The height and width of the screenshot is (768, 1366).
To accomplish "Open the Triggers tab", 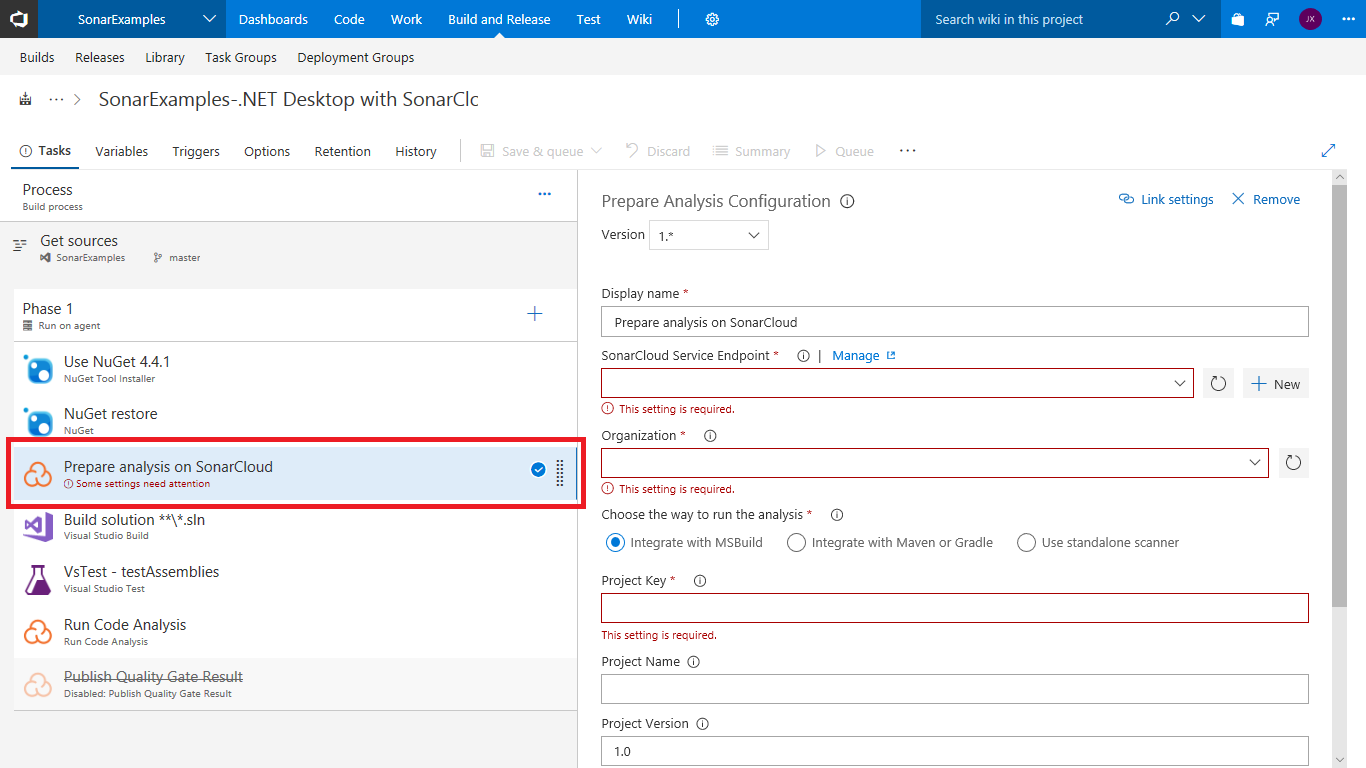I will click(196, 152).
